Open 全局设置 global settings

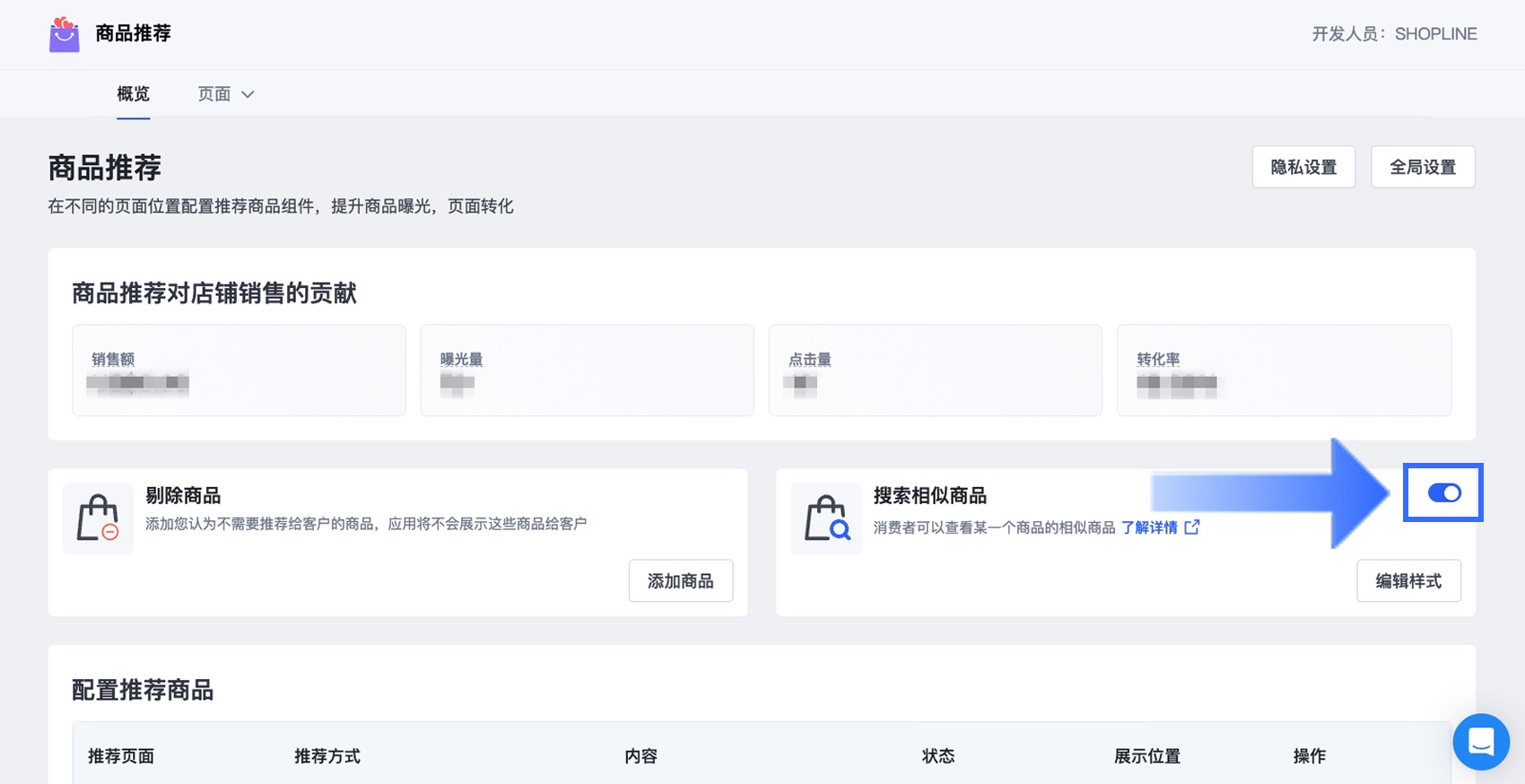(x=1422, y=168)
